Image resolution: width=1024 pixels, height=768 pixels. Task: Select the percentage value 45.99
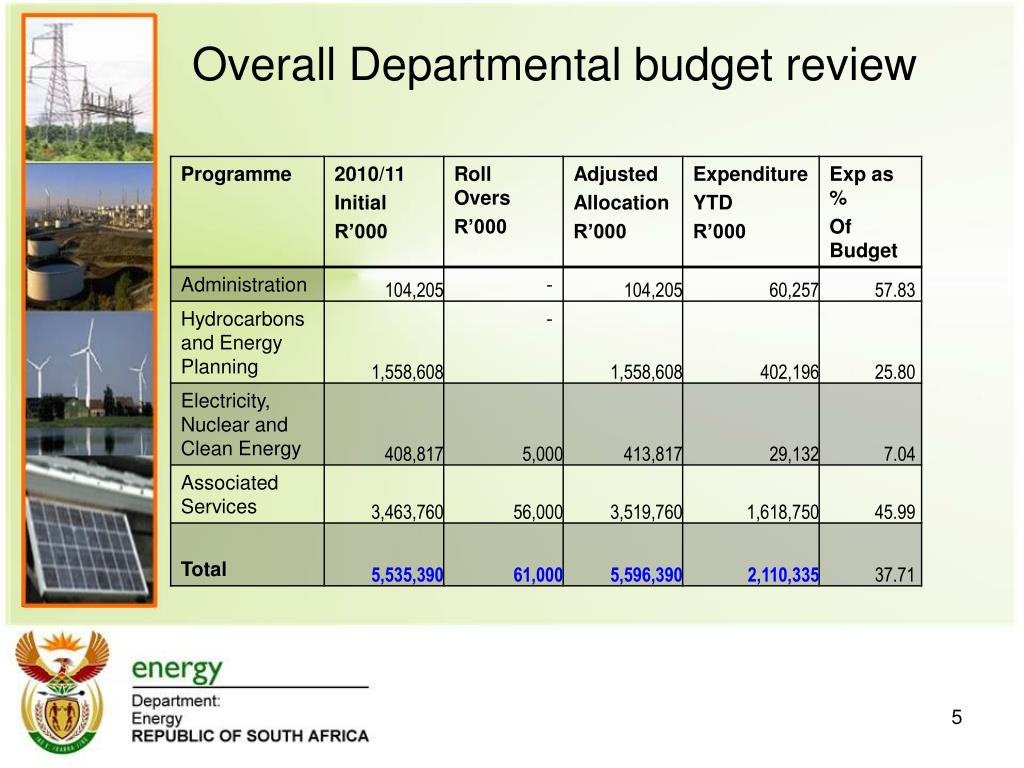[895, 512]
